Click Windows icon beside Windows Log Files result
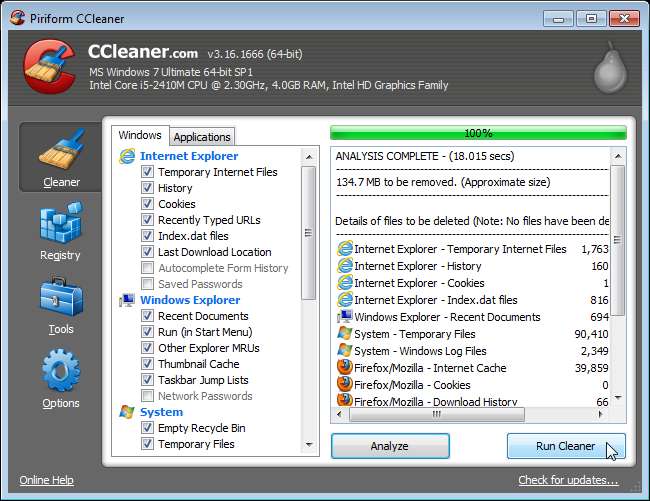Viewport: 650px width, 501px height. pyautogui.click(x=345, y=351)
